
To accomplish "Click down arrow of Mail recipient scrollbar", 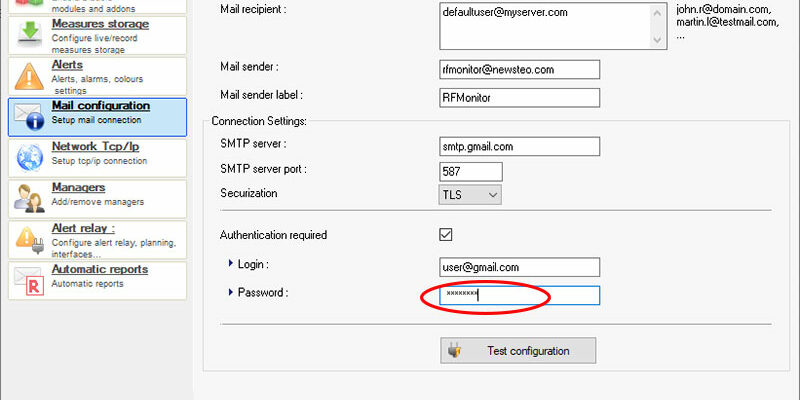I will 657,40.
